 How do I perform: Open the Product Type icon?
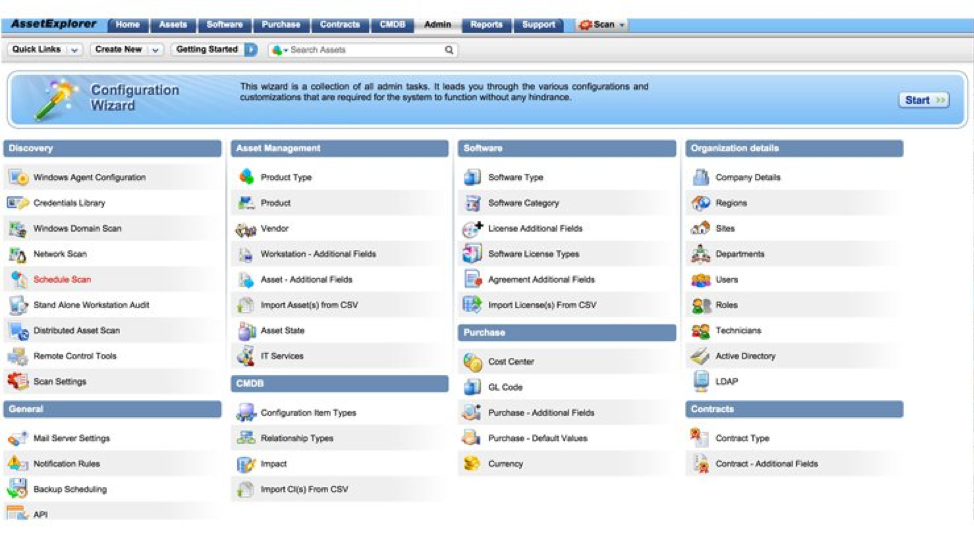[x=246, y=177]
